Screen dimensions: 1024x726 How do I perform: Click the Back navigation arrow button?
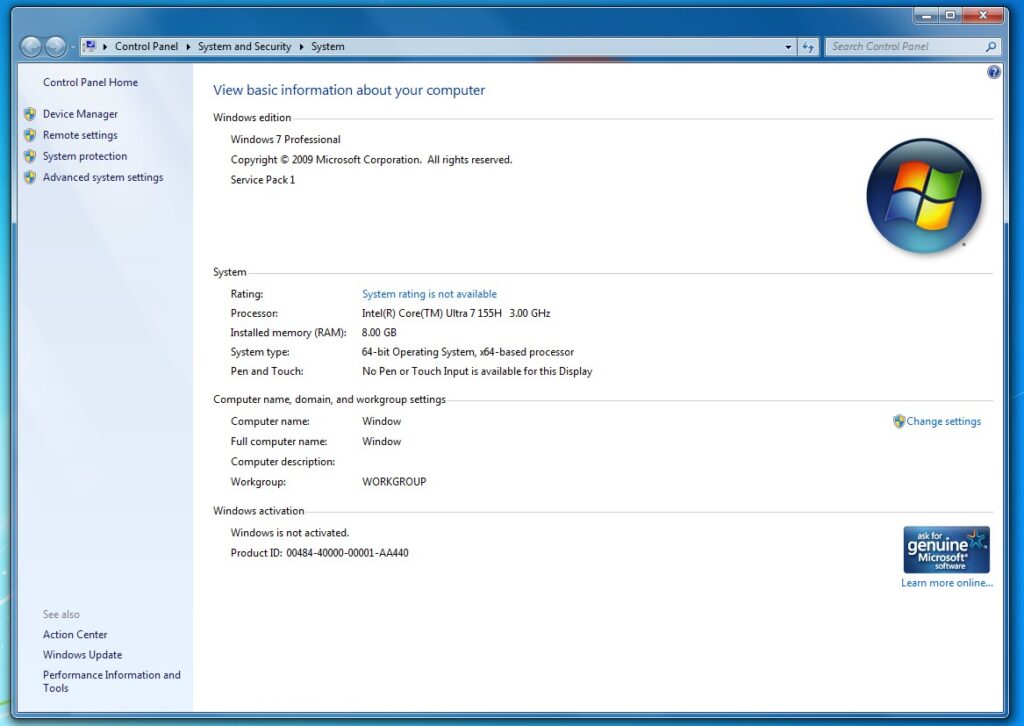pyautogui.click(x=31, y=47)
